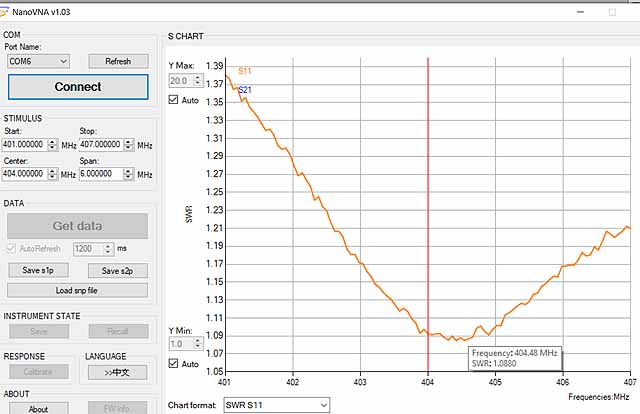Increase the Center frequency with up arrow
The height and width of the screenshot is (414, 640).
(53, 171)
